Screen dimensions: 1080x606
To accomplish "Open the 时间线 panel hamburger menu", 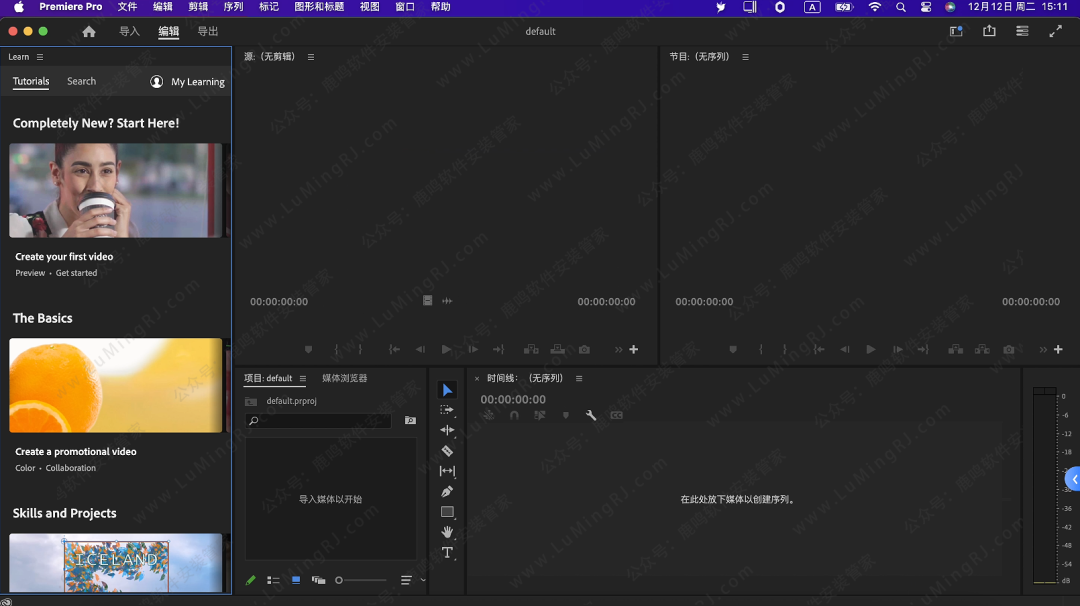I will coord(579,379).
